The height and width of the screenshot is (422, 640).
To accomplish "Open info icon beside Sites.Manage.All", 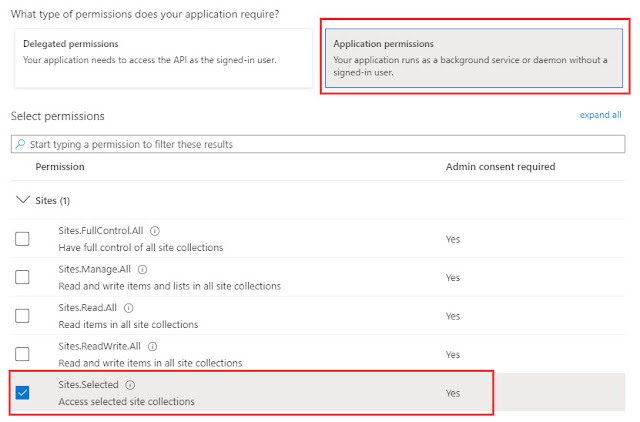I will click(x=142, y=269).
